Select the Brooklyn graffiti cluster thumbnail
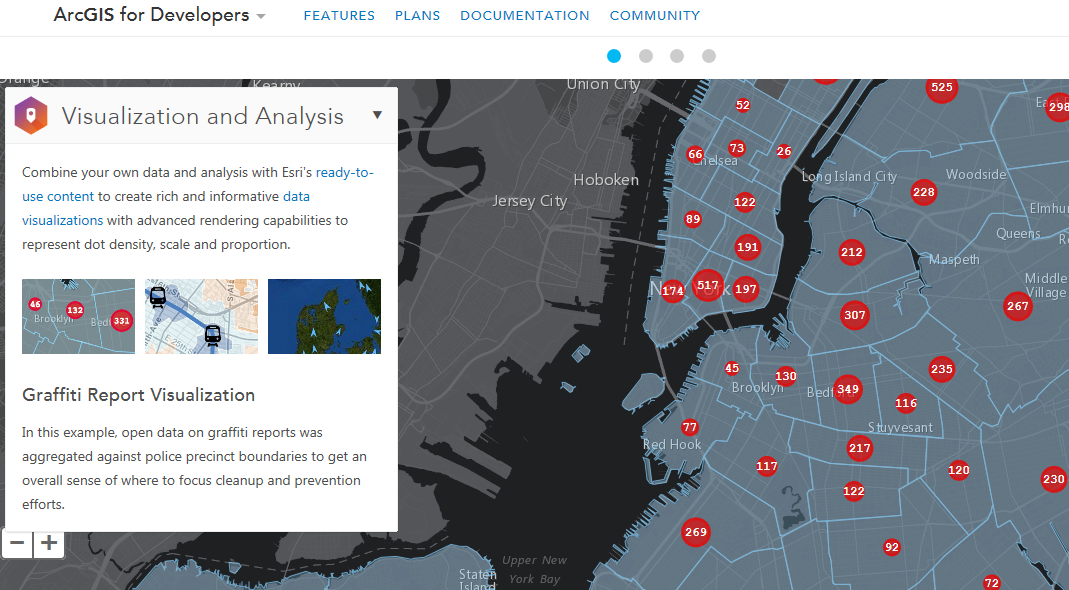 click(78, 316)
